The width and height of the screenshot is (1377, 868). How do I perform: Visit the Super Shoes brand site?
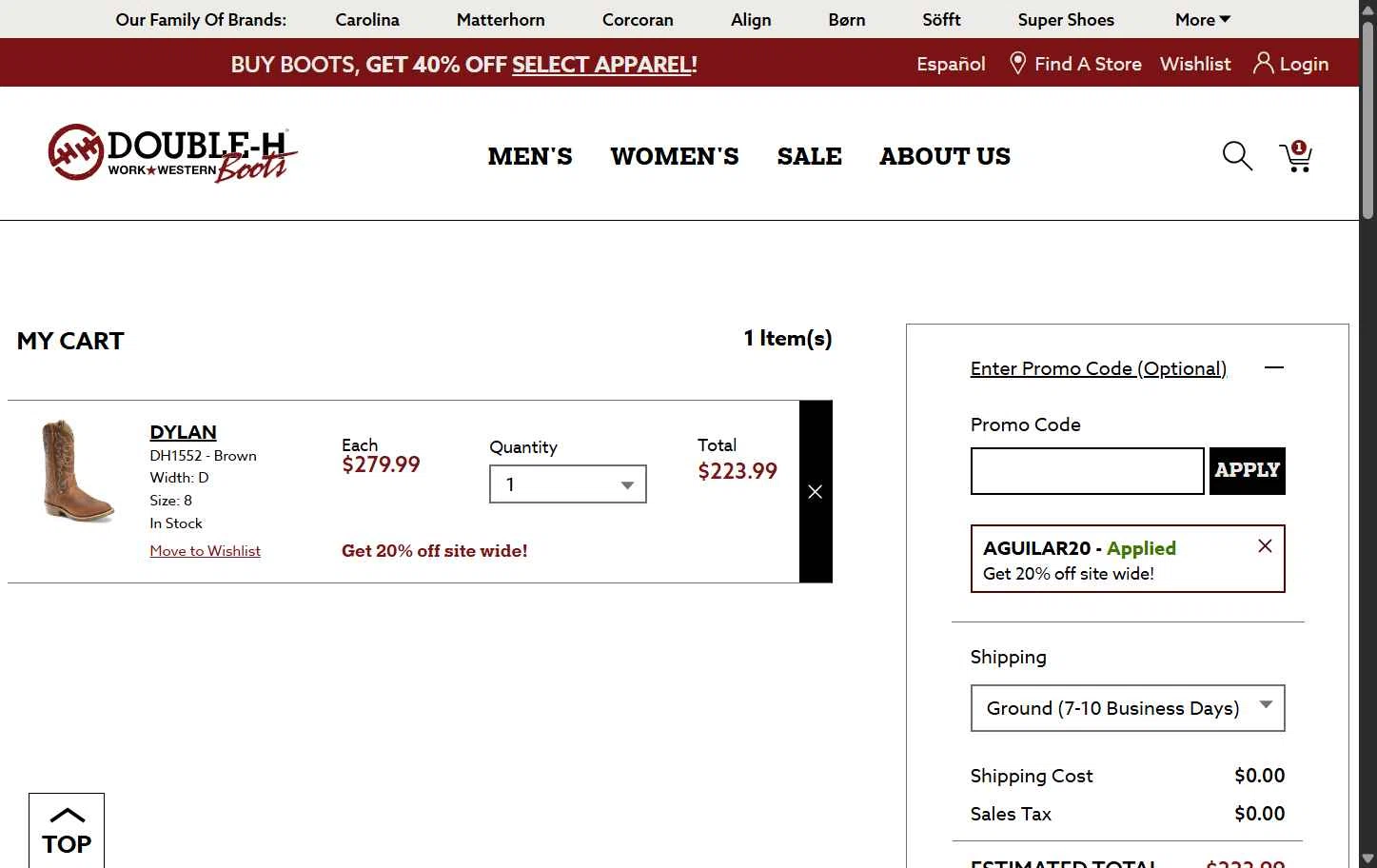(x=1066, y=19)
